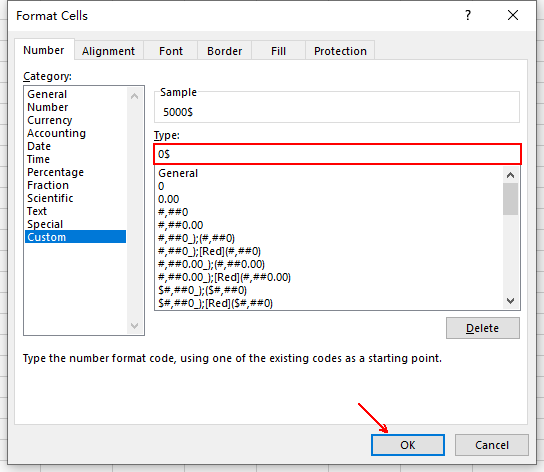Choose the Percentage category

click(x=55, y=172)
